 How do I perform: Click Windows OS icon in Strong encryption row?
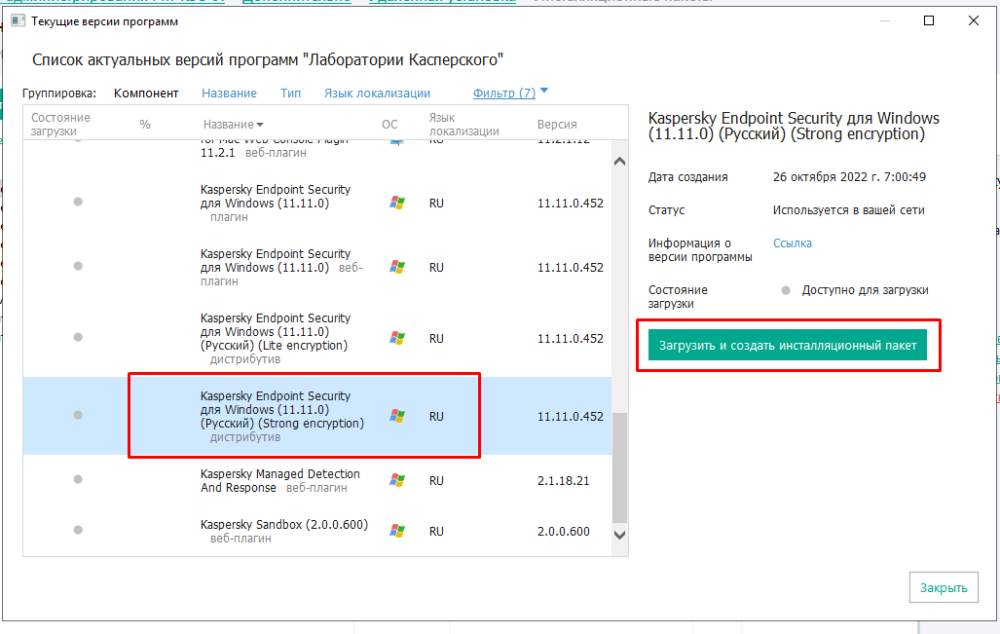[397, 416]
